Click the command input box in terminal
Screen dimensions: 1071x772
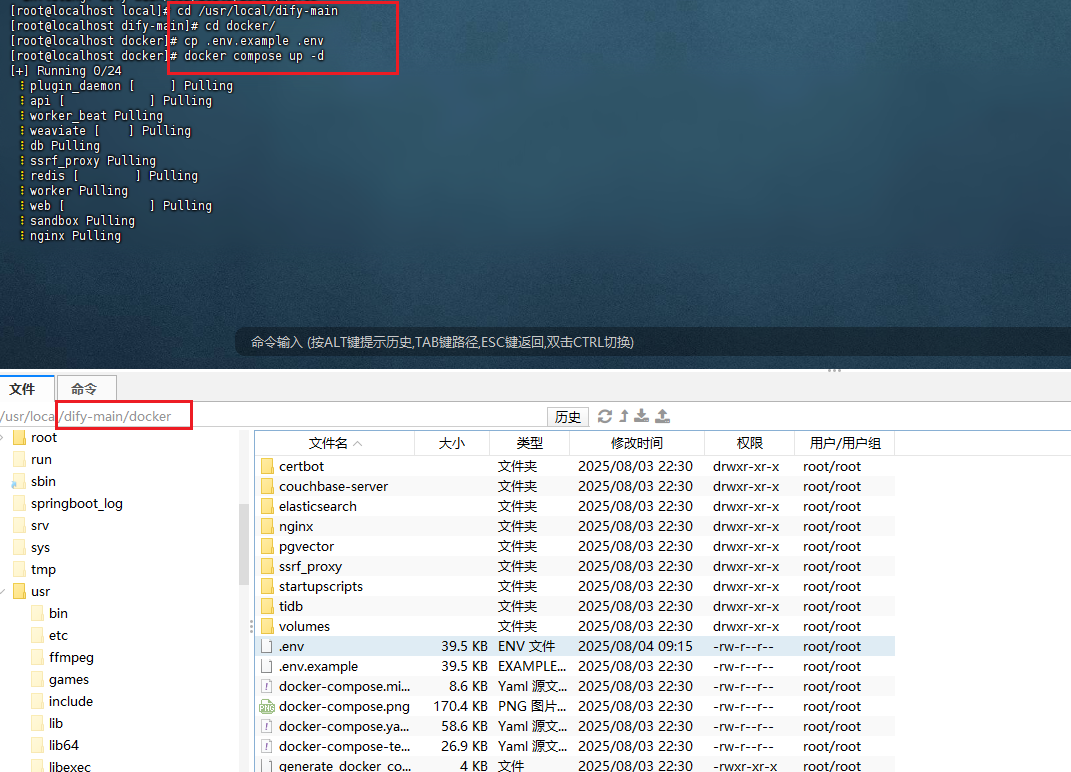coord(652,342)
